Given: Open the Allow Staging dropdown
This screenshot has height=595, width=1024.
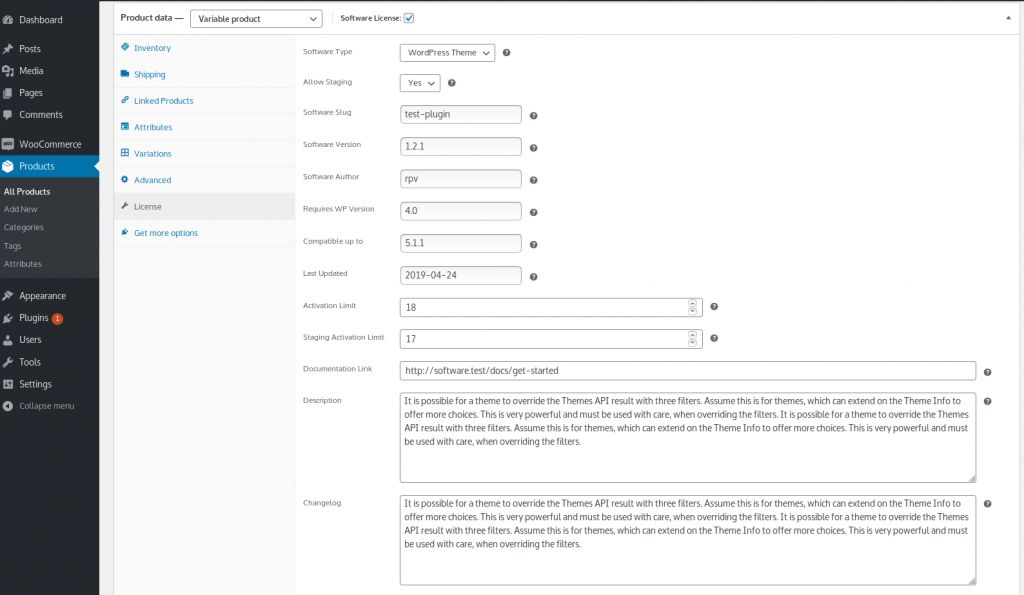Looking at the screenshot, I should pos(420,83).
